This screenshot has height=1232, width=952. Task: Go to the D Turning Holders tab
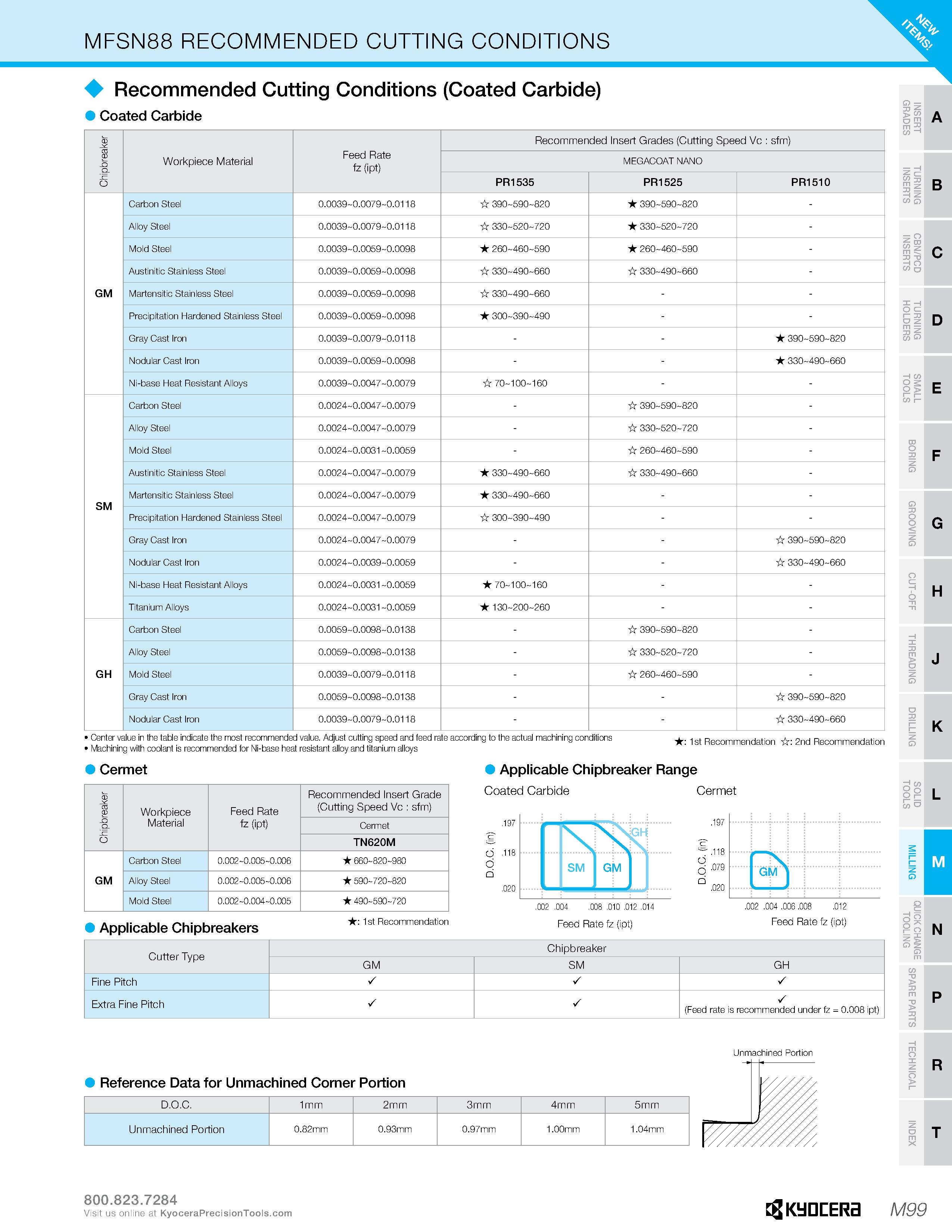[925, 320]
